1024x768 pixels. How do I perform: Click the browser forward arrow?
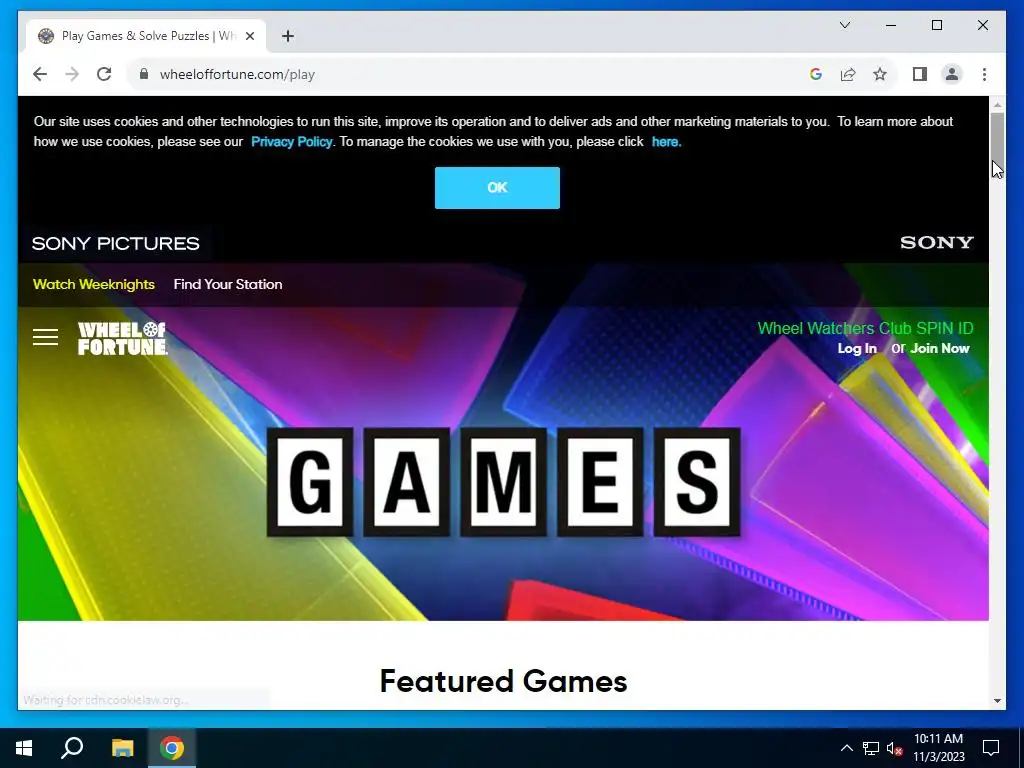pos(72,74)
